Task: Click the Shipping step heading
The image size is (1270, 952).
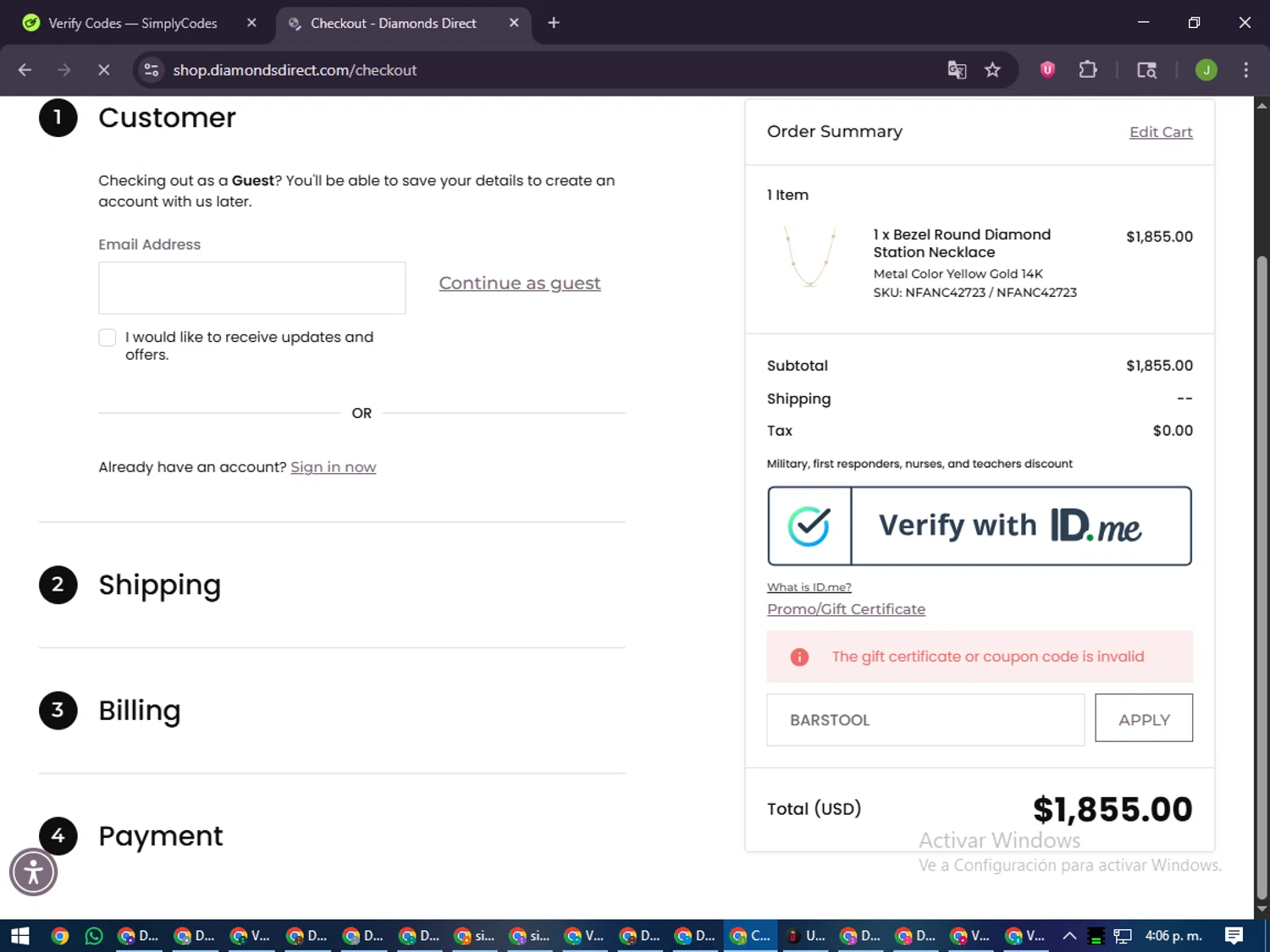Action: pos(160,585)
